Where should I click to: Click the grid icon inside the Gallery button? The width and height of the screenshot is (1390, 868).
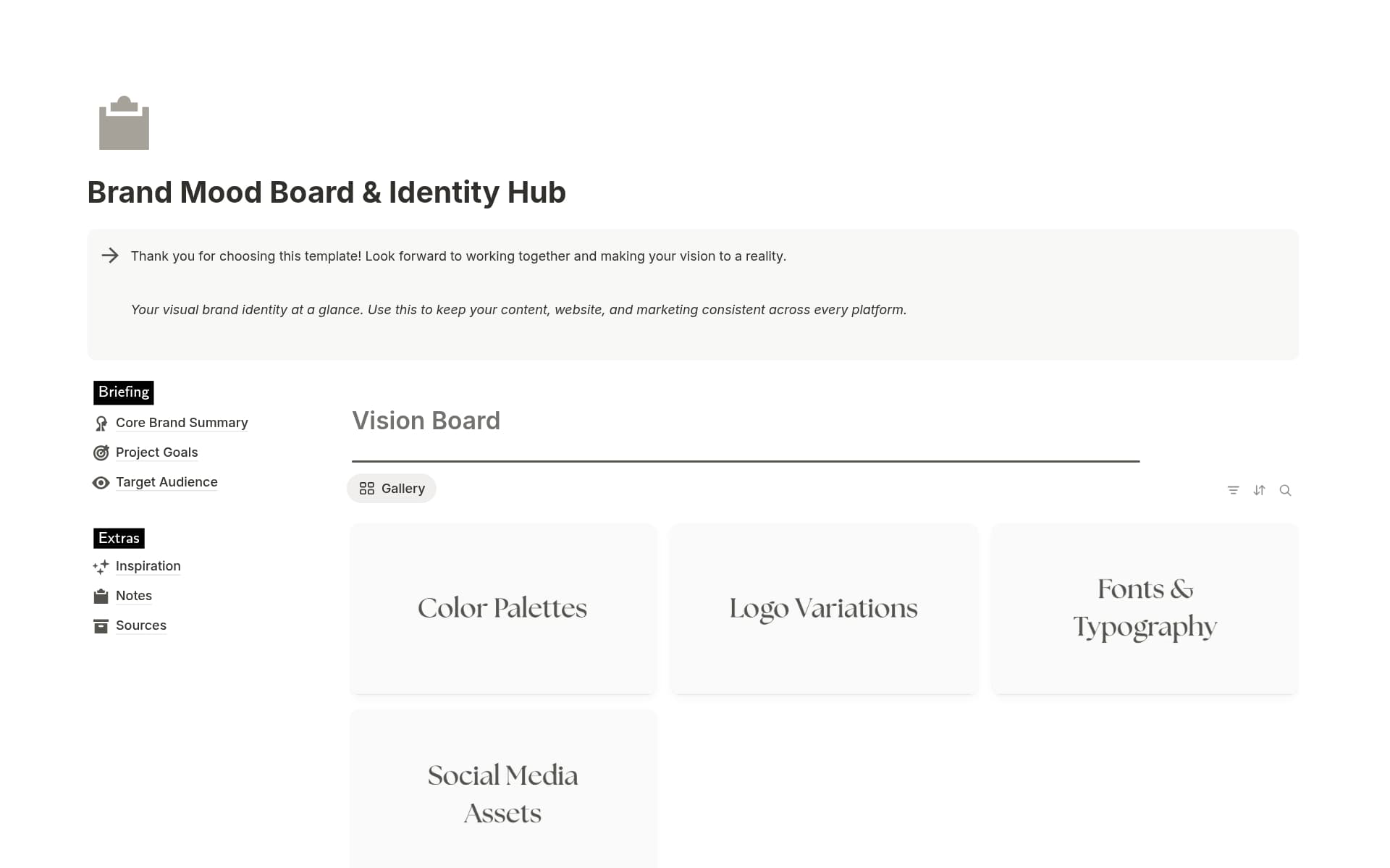tap(367, 488)
